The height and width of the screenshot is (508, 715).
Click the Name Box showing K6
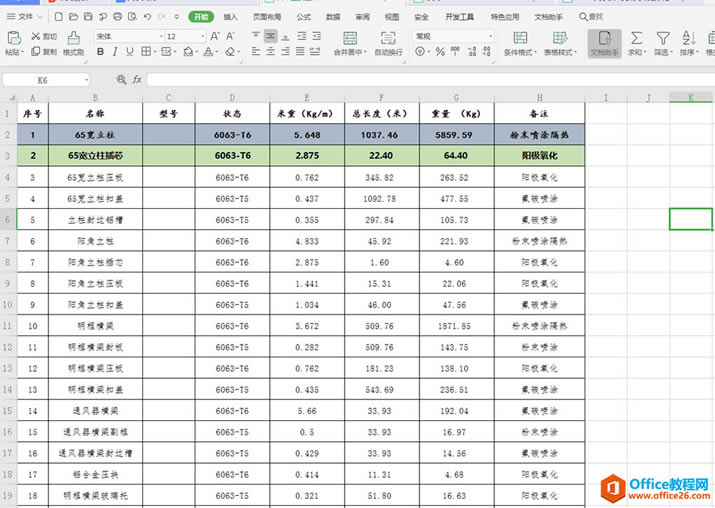[x=42, y=79]
